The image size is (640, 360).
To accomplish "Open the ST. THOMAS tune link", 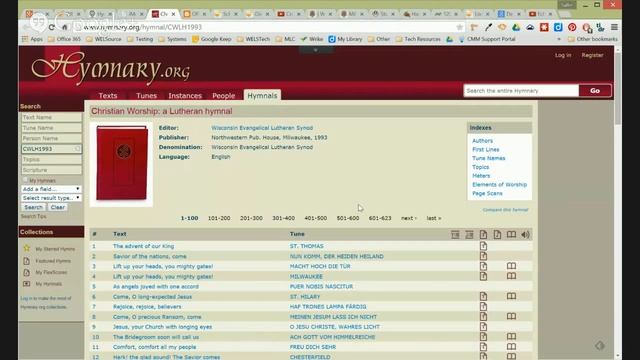I will point(307,246).
